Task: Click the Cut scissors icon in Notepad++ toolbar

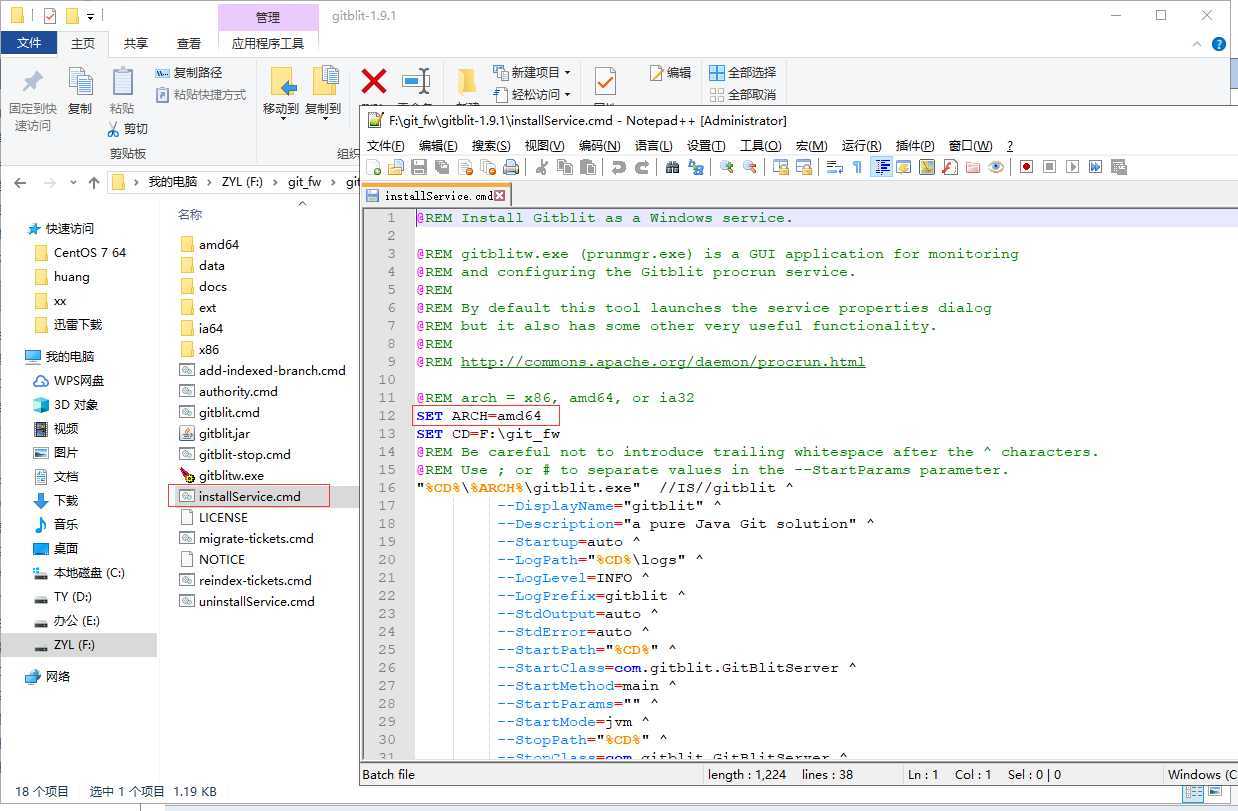Action: (542, 167)
